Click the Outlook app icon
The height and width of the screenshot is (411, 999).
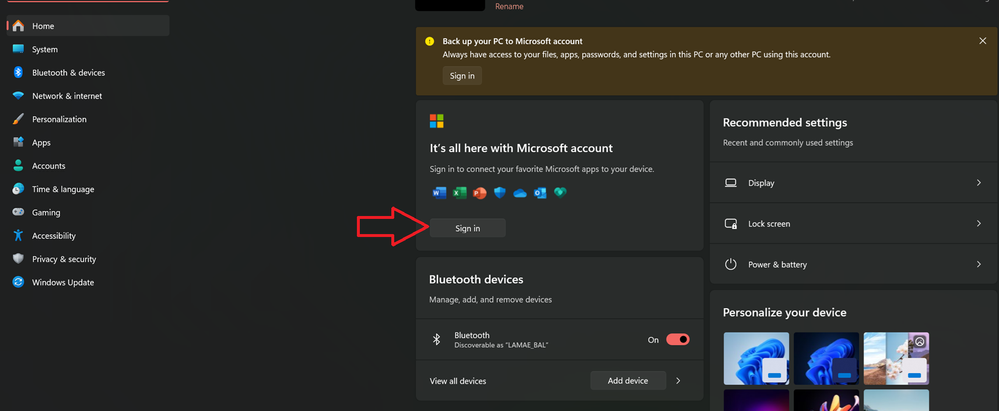click(x=540, y=192)
